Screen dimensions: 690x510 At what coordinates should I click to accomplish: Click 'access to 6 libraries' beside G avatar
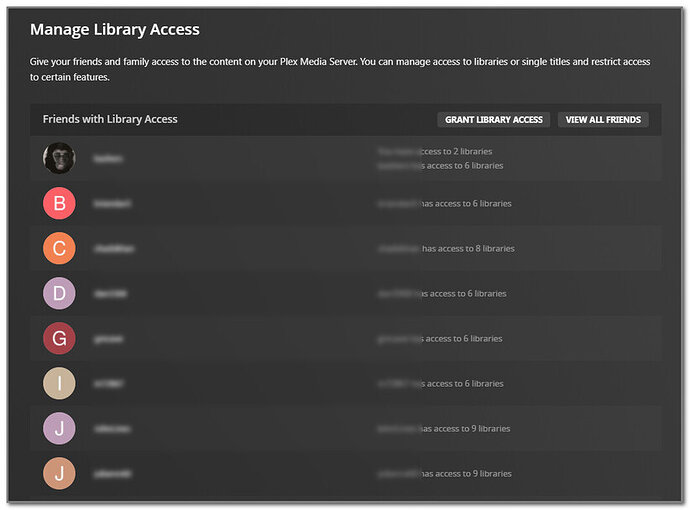coord(464,338)
